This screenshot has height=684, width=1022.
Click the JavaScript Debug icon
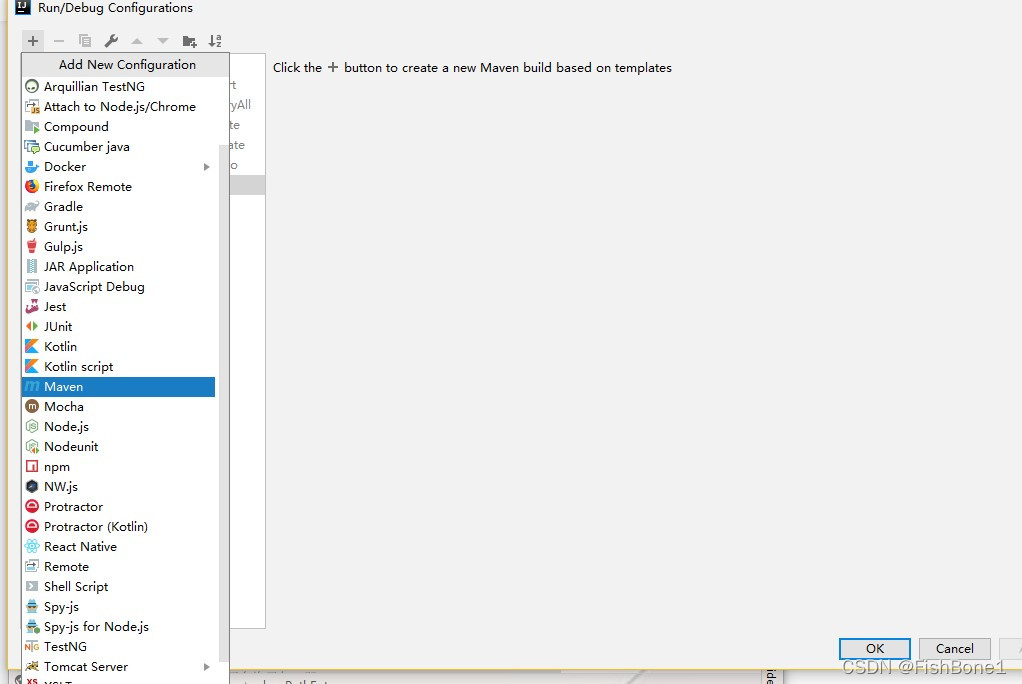32,287
